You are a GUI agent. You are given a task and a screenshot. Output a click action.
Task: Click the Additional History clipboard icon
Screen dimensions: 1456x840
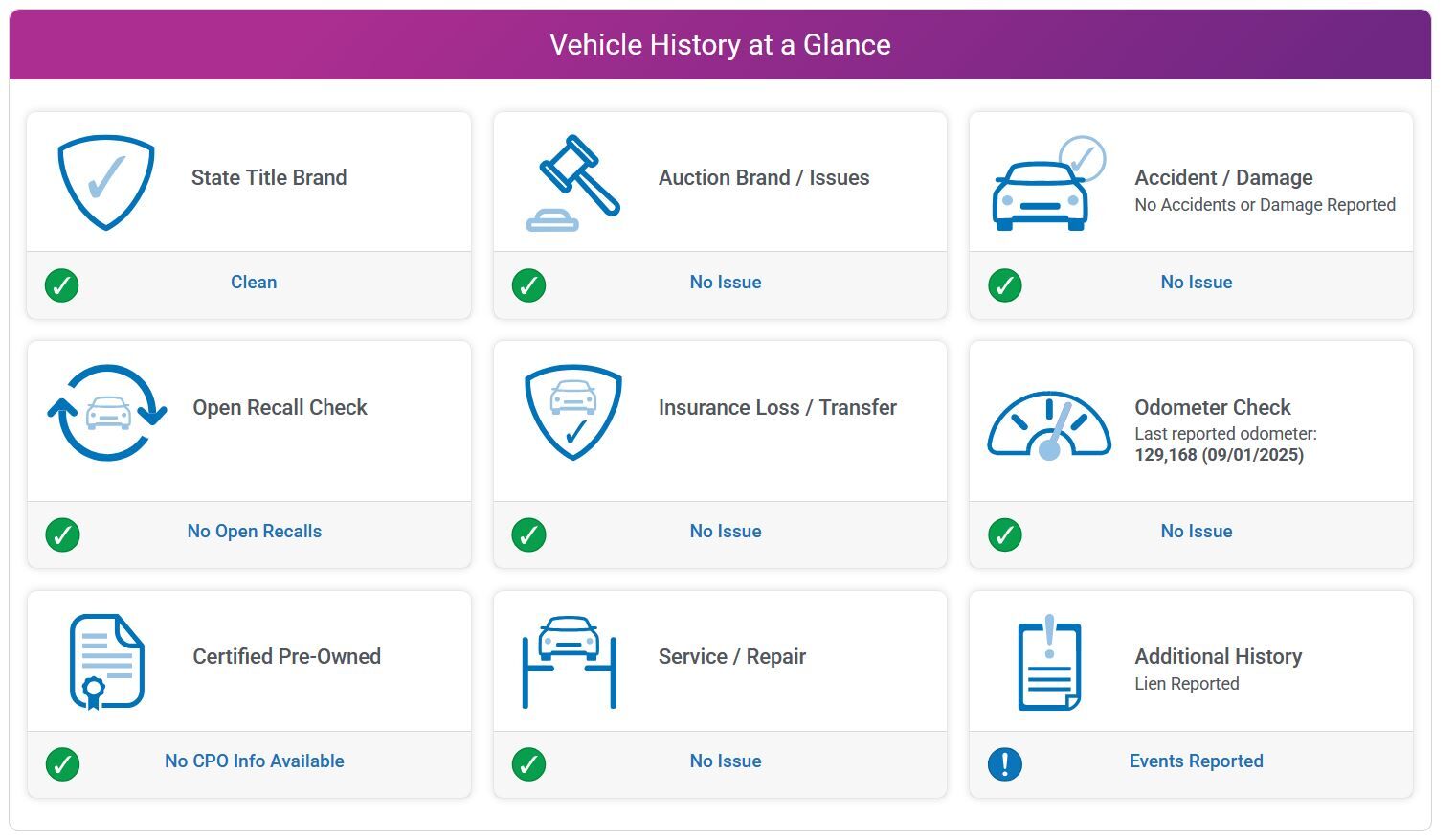1049,662
